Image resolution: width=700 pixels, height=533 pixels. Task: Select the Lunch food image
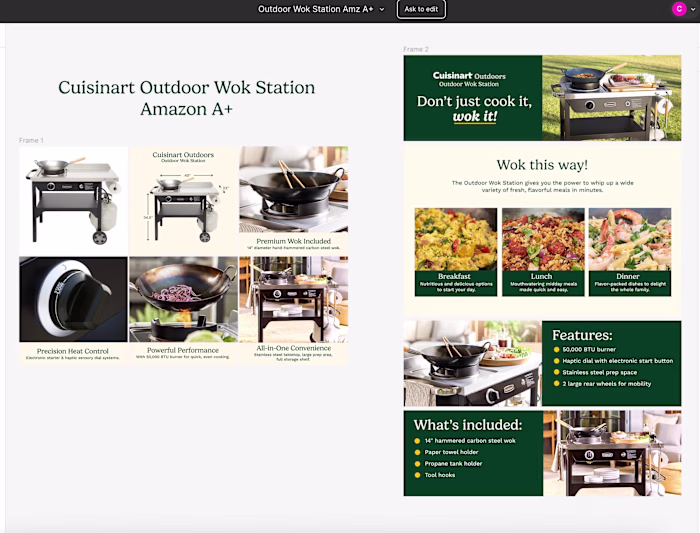543,239
